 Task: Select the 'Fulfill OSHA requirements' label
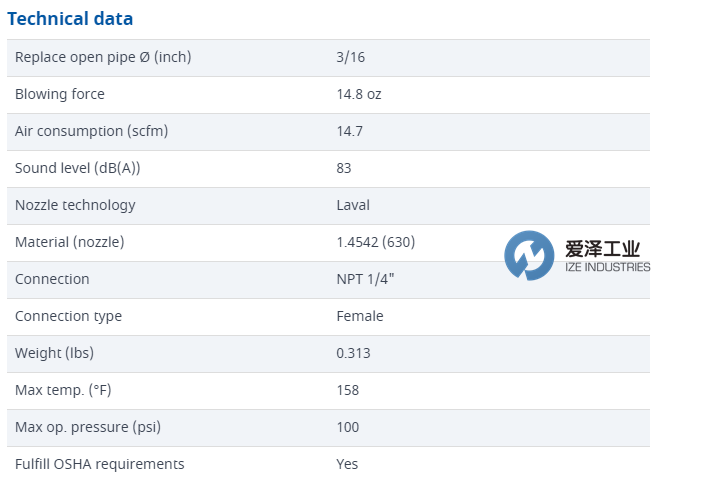tap(100, 464)
